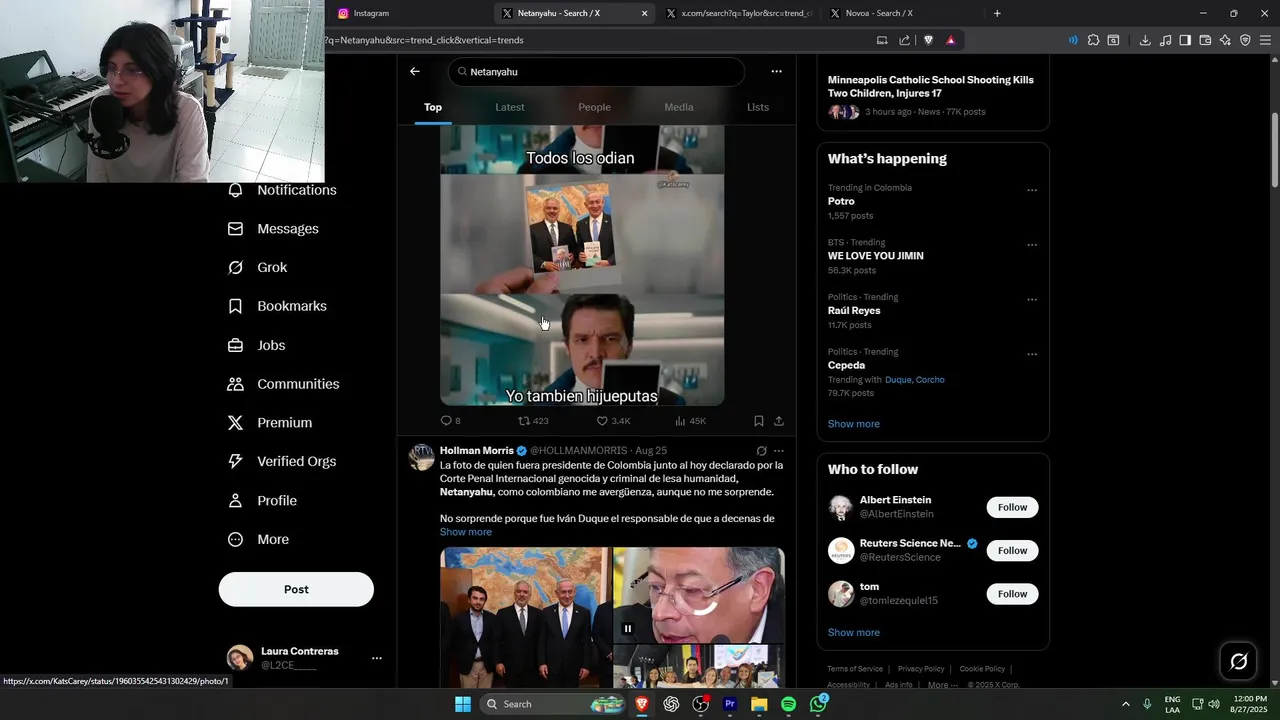
Task: Follow tom @tomlezequiel15
Action: [1012, 594]
